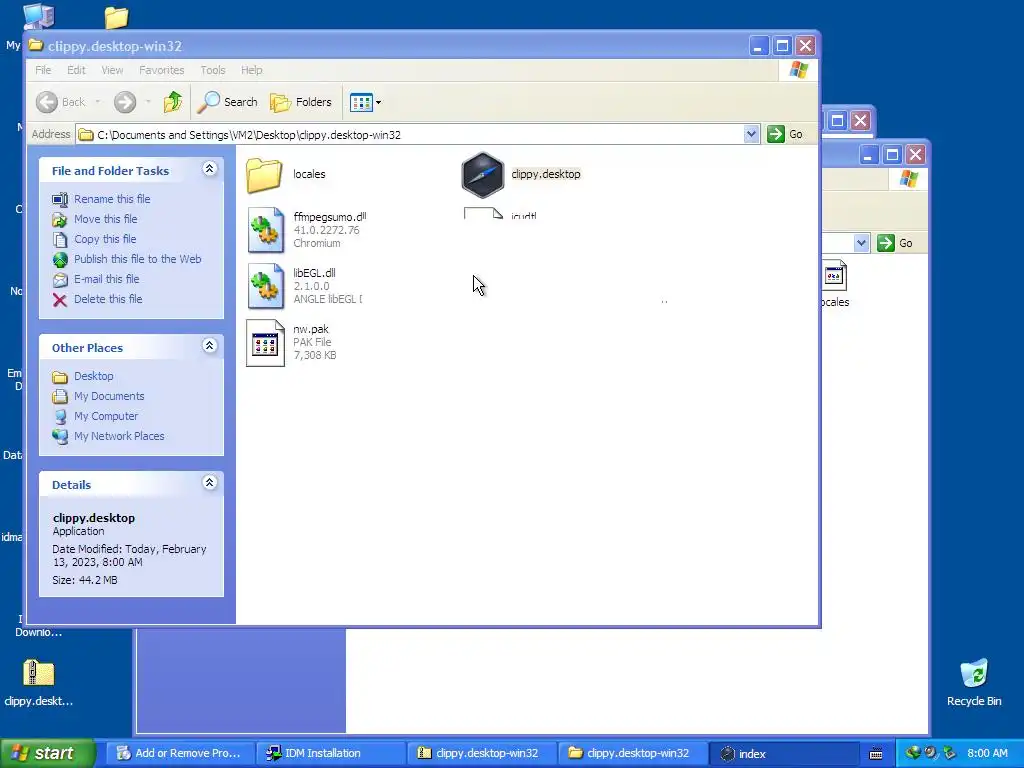Click Publish this file to the Web

(x=138, y=259)
